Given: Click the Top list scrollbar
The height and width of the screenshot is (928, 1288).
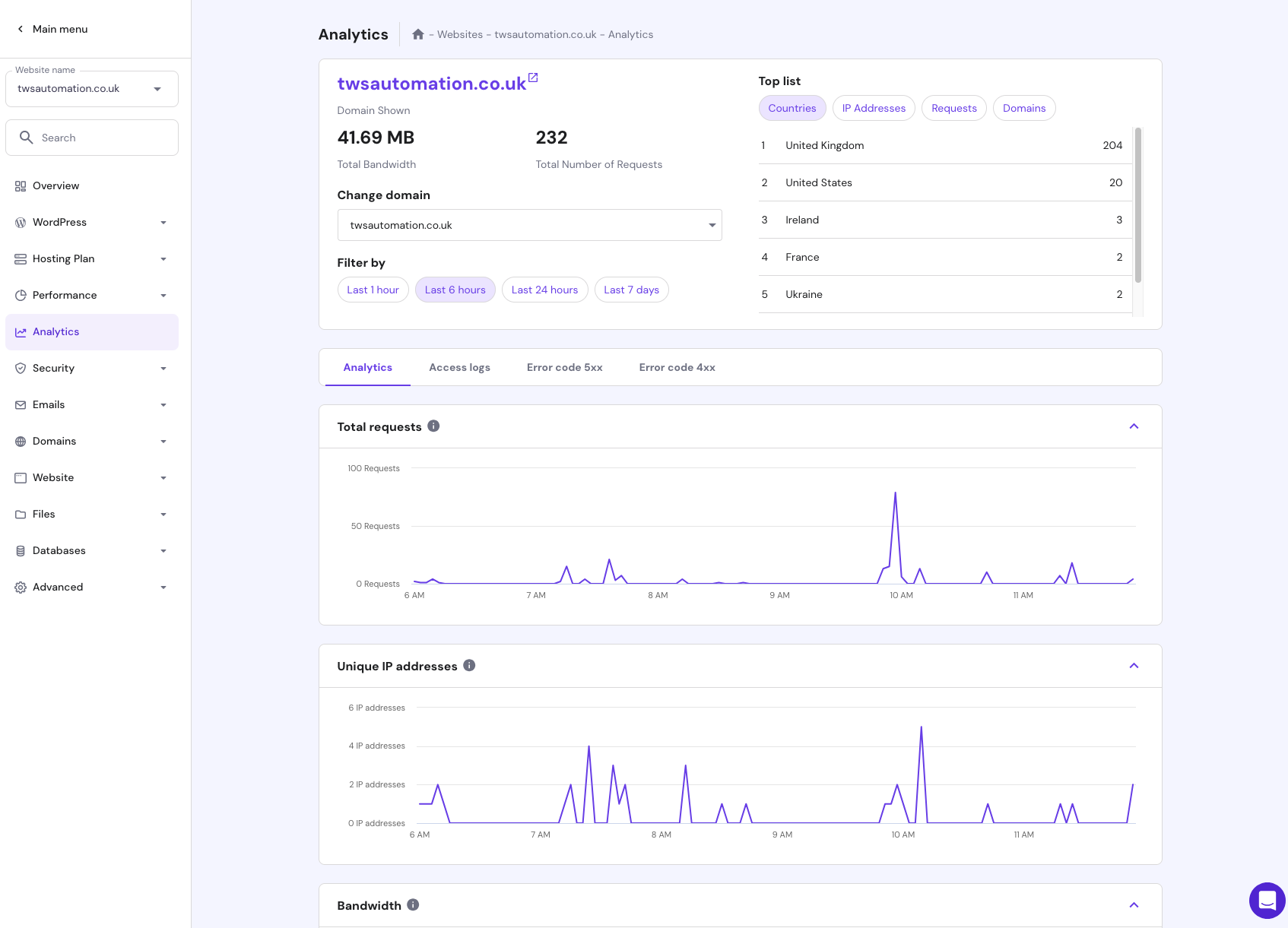Looking at the screenshot, I should click(1138, 205).
